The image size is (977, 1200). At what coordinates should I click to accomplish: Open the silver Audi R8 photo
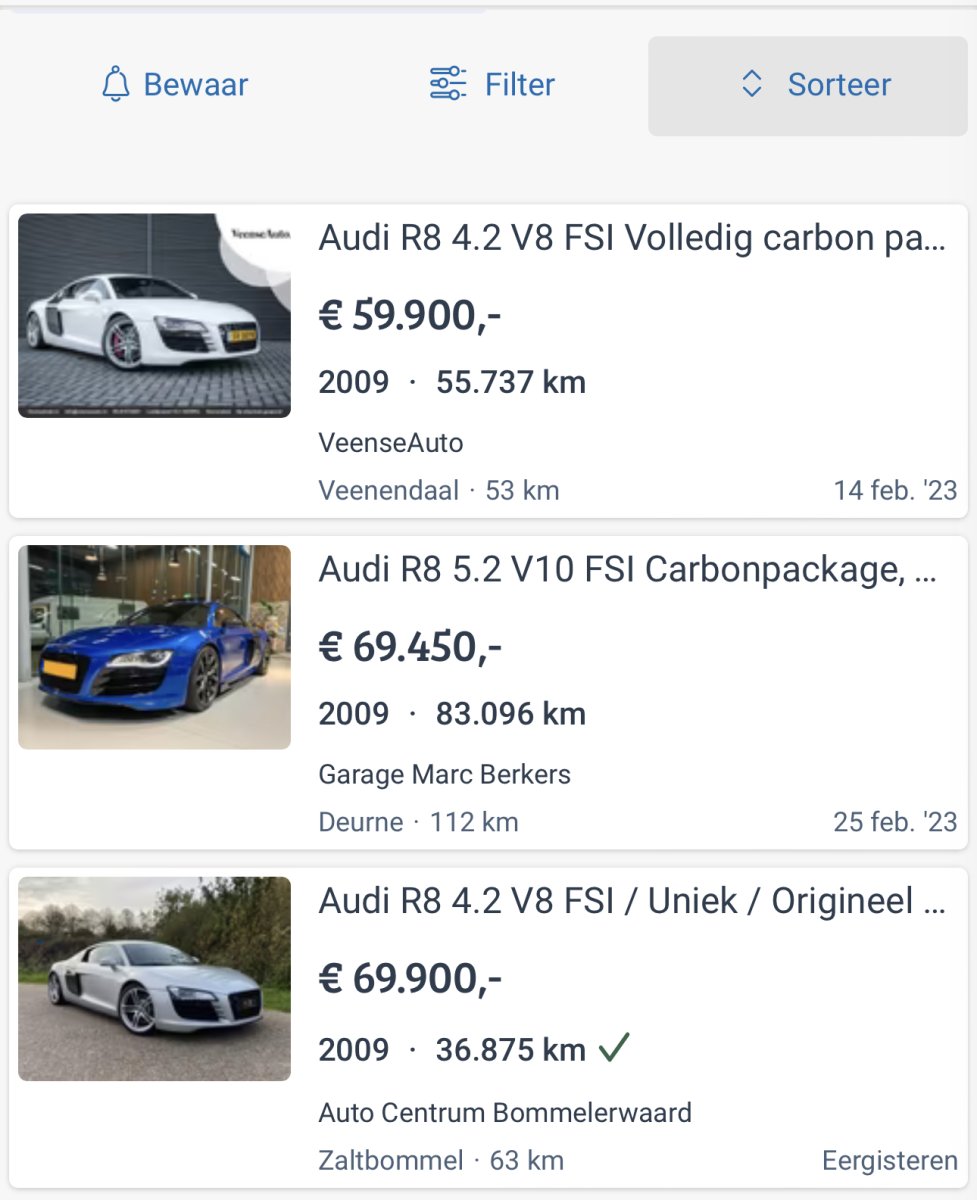[154, 979]
